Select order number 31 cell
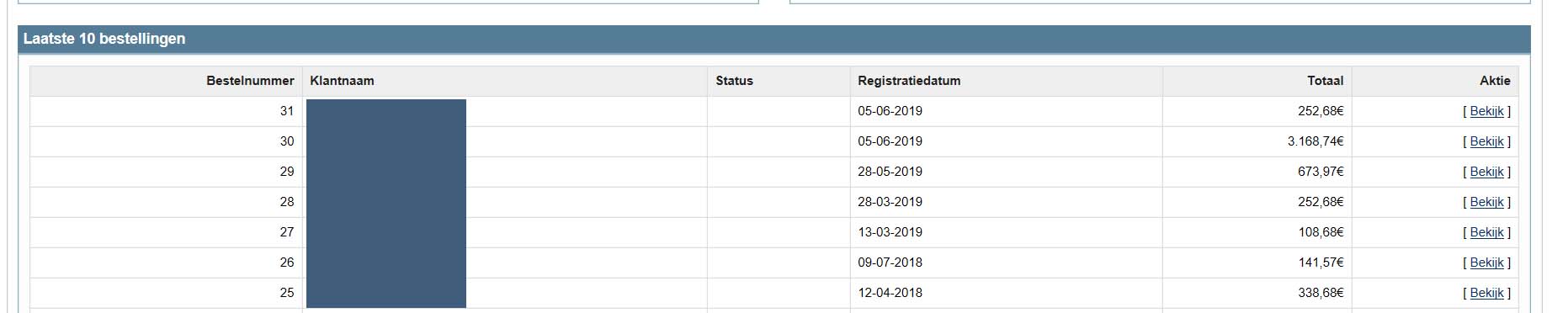1568x313 pixels. pyautogui.click(x=166, y=111)
